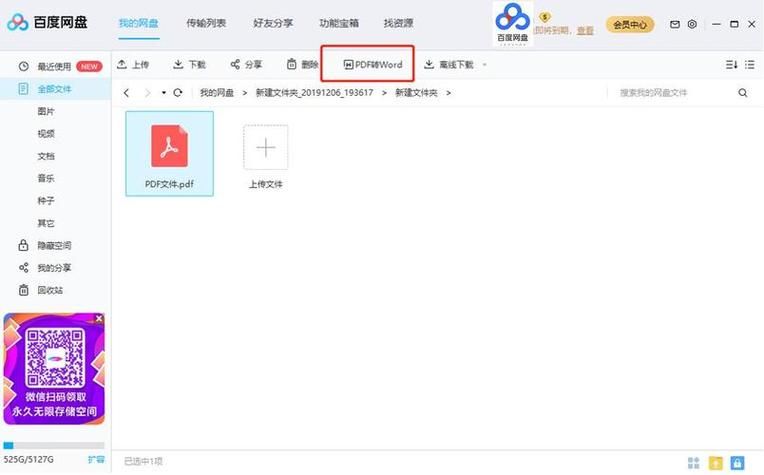
Task: Open the settings gear icon
Action: [692, 24]
